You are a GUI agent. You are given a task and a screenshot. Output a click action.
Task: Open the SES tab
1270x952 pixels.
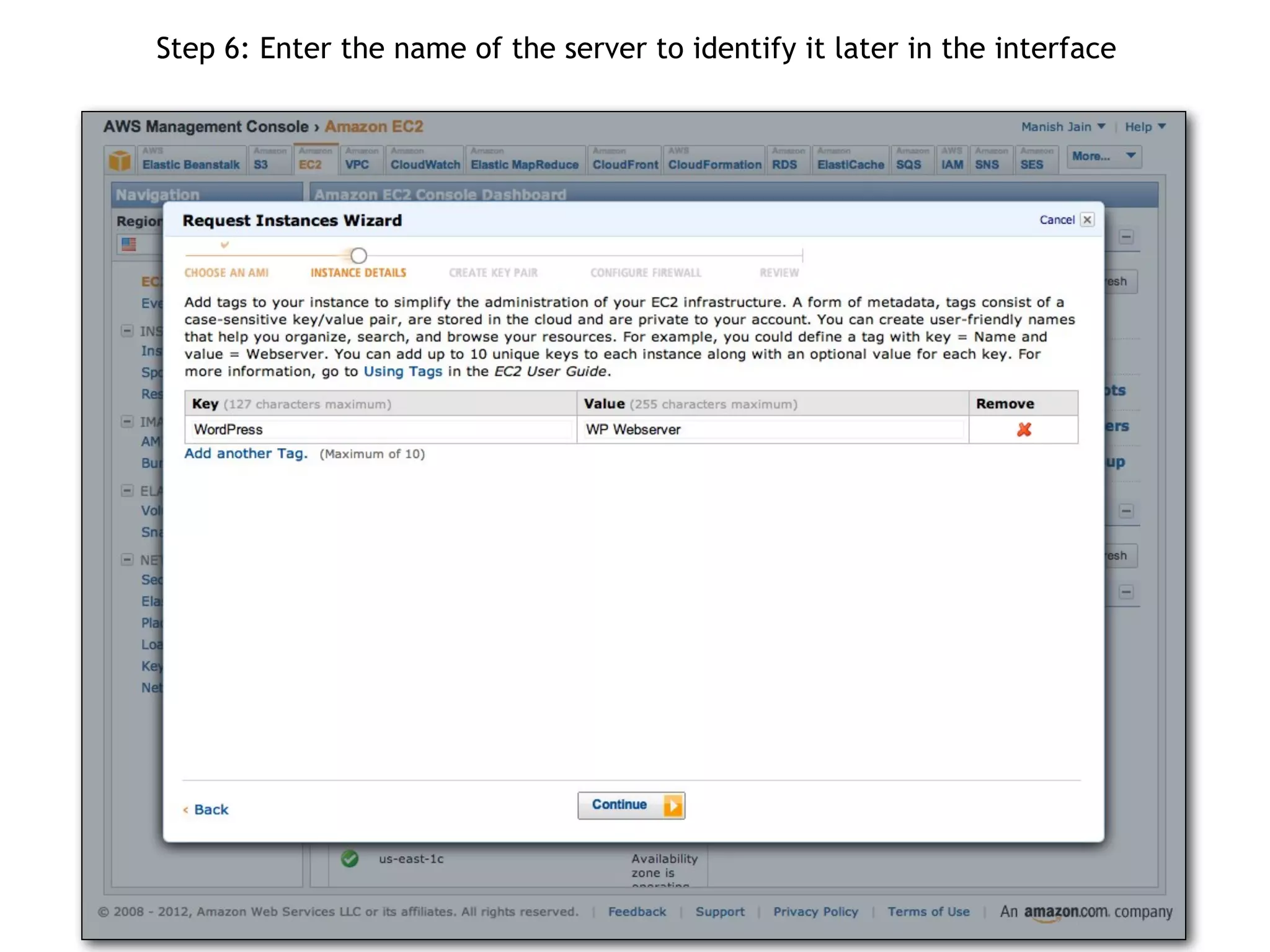pos(1036,160)
